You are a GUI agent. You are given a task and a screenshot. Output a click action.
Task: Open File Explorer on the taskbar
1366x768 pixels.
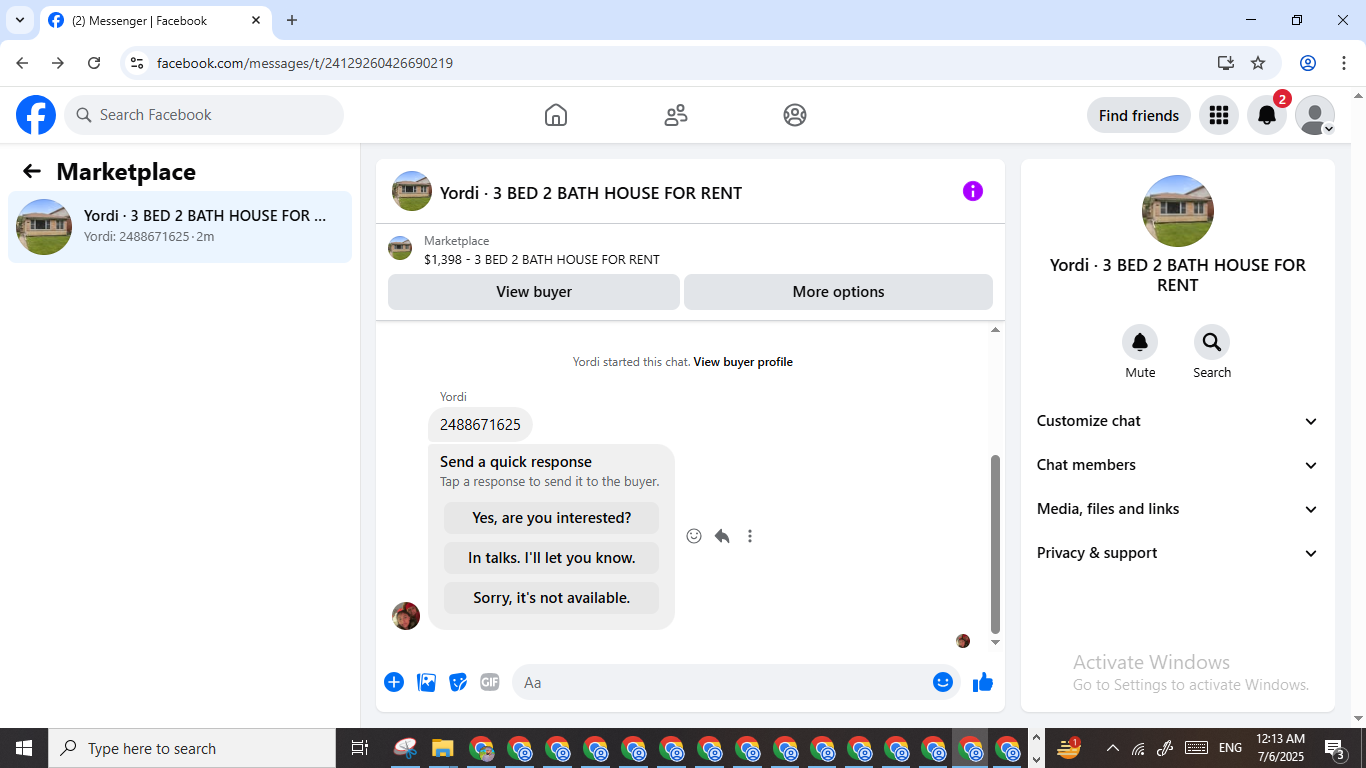click(443, 748)
